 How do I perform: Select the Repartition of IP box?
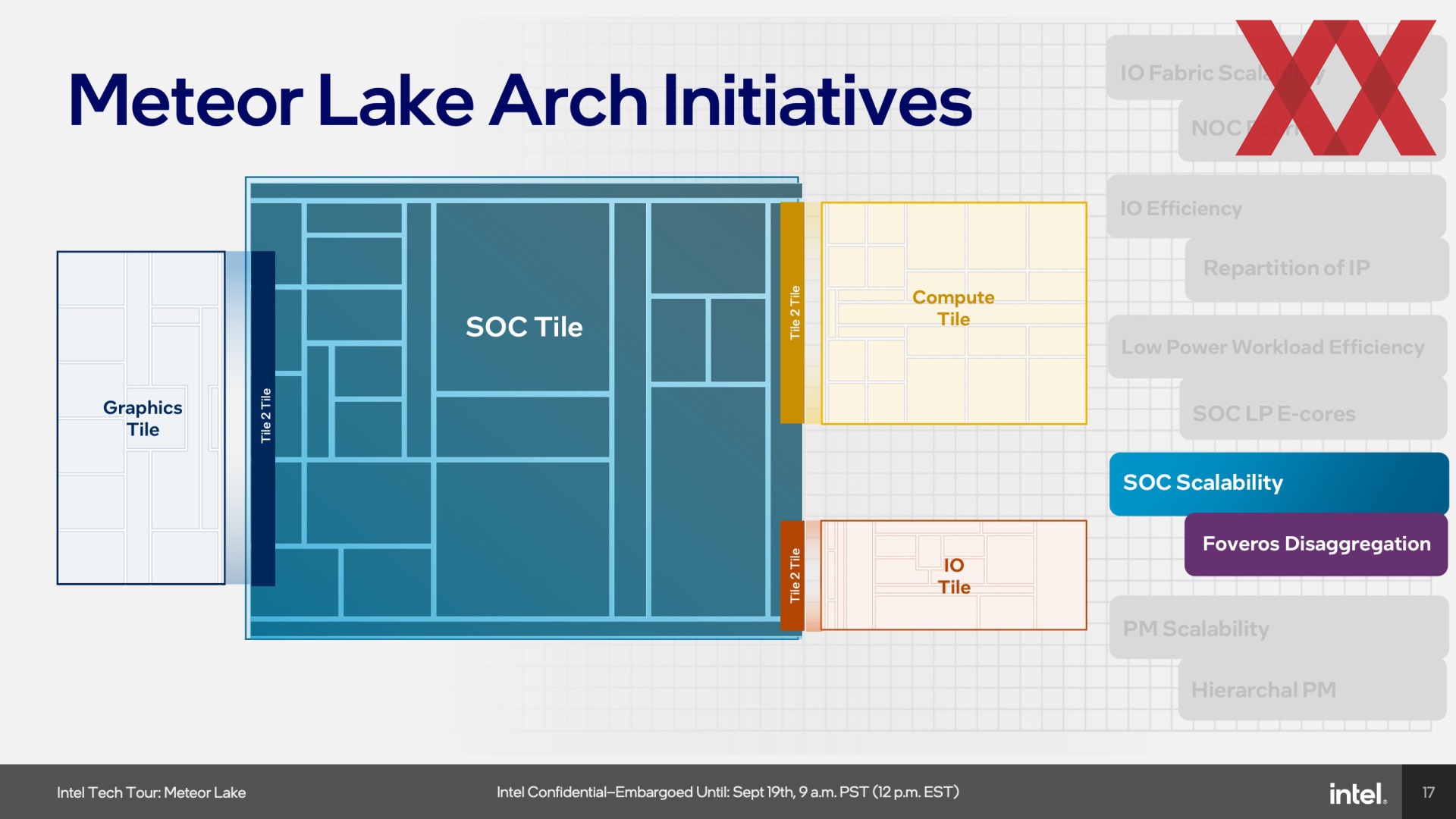coord(1316,269)
